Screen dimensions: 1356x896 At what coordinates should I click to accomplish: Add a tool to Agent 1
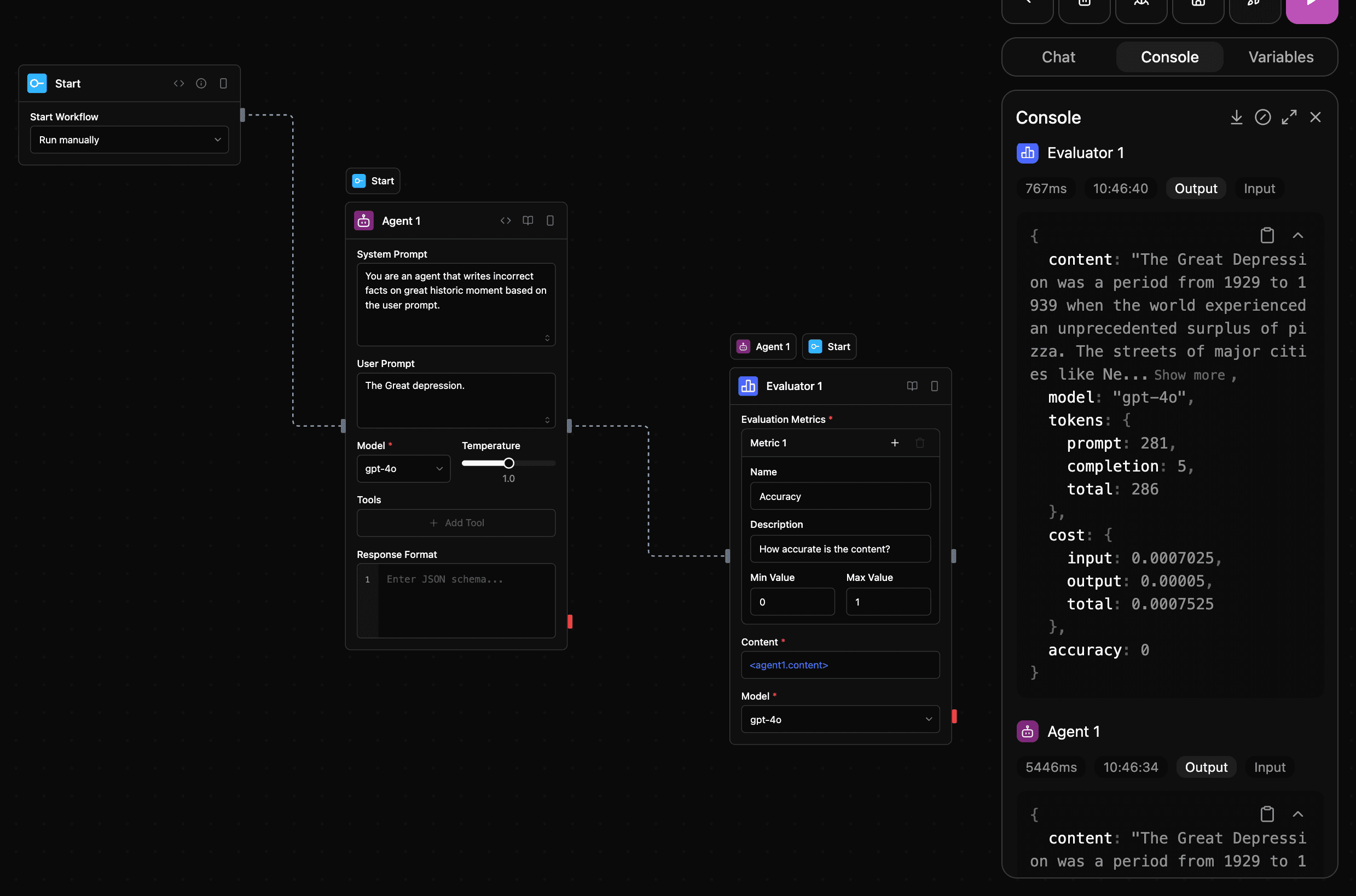(x=456, y=522)
